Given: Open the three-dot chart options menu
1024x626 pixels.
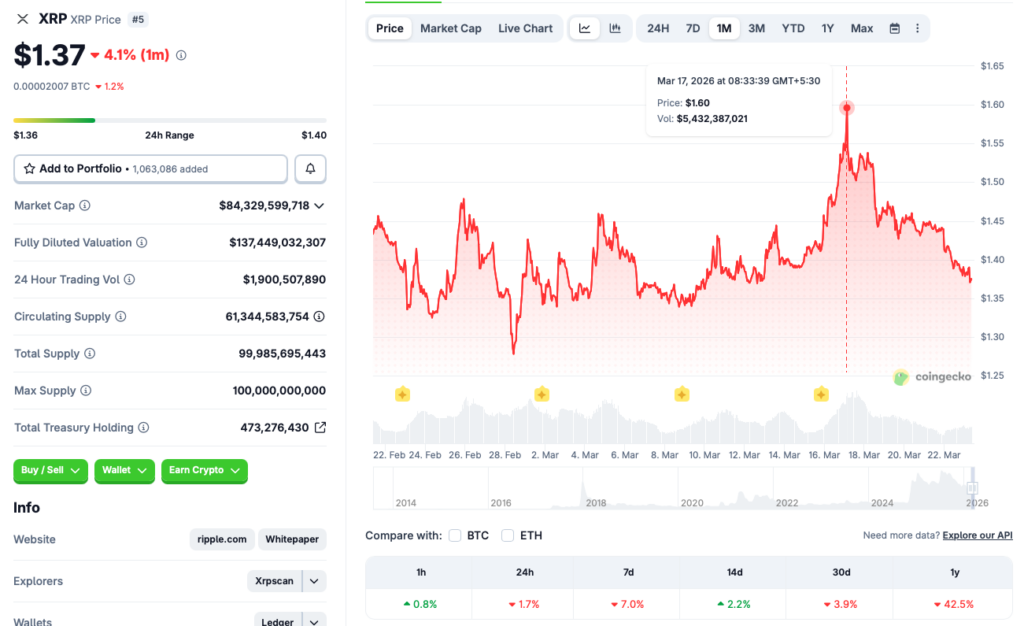Looking at the screenshot, I should 917,28.
